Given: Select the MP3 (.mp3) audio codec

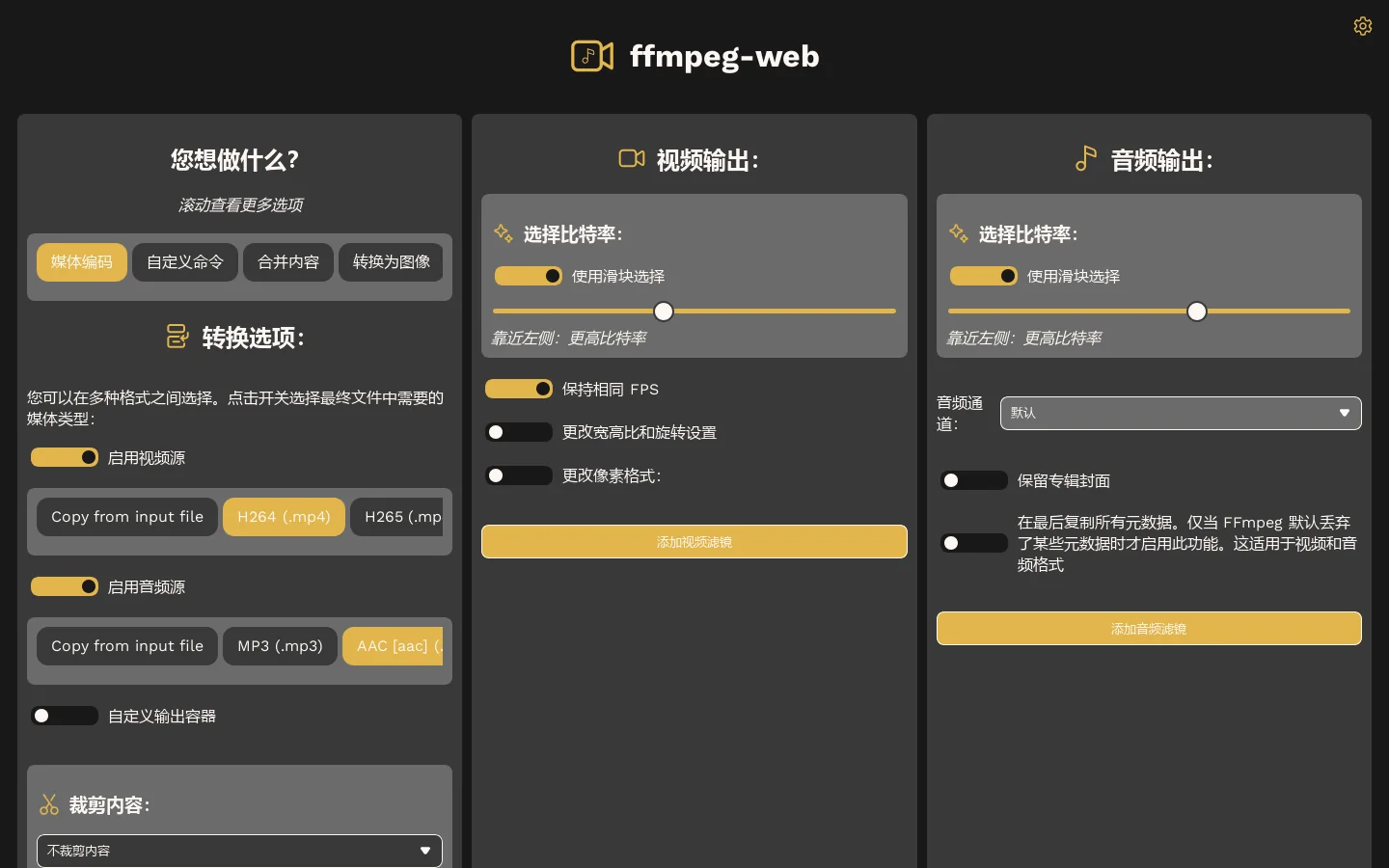Looking at the screenshot, I should (280, 646).
